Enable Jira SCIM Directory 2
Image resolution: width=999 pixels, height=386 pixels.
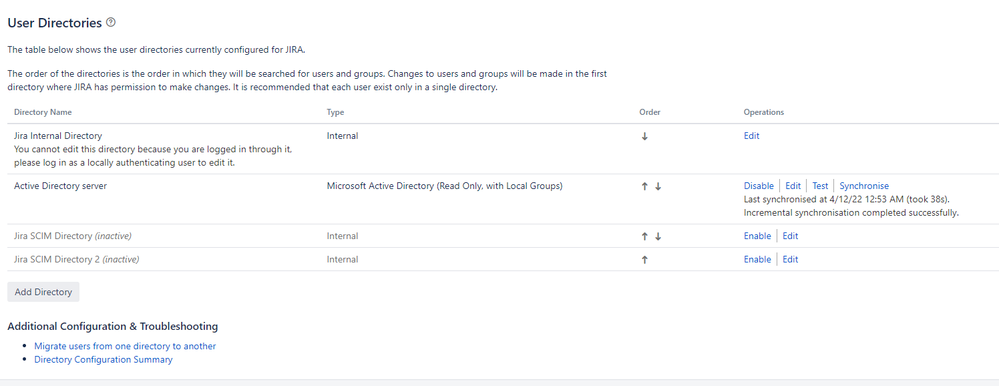click(757, 259)
